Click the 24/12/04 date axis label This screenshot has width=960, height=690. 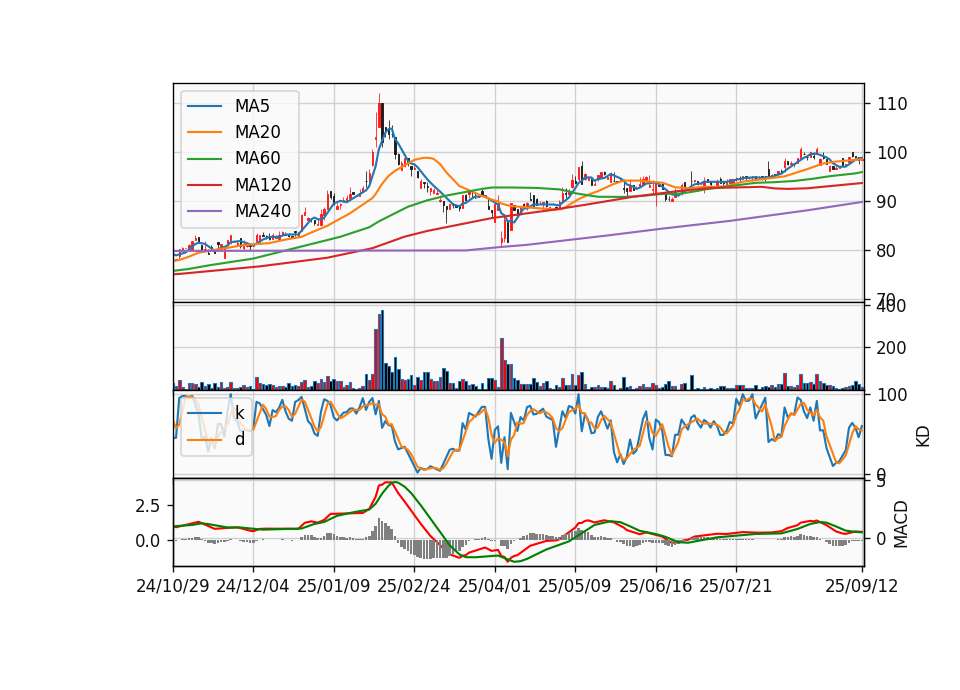coord(253,586)
